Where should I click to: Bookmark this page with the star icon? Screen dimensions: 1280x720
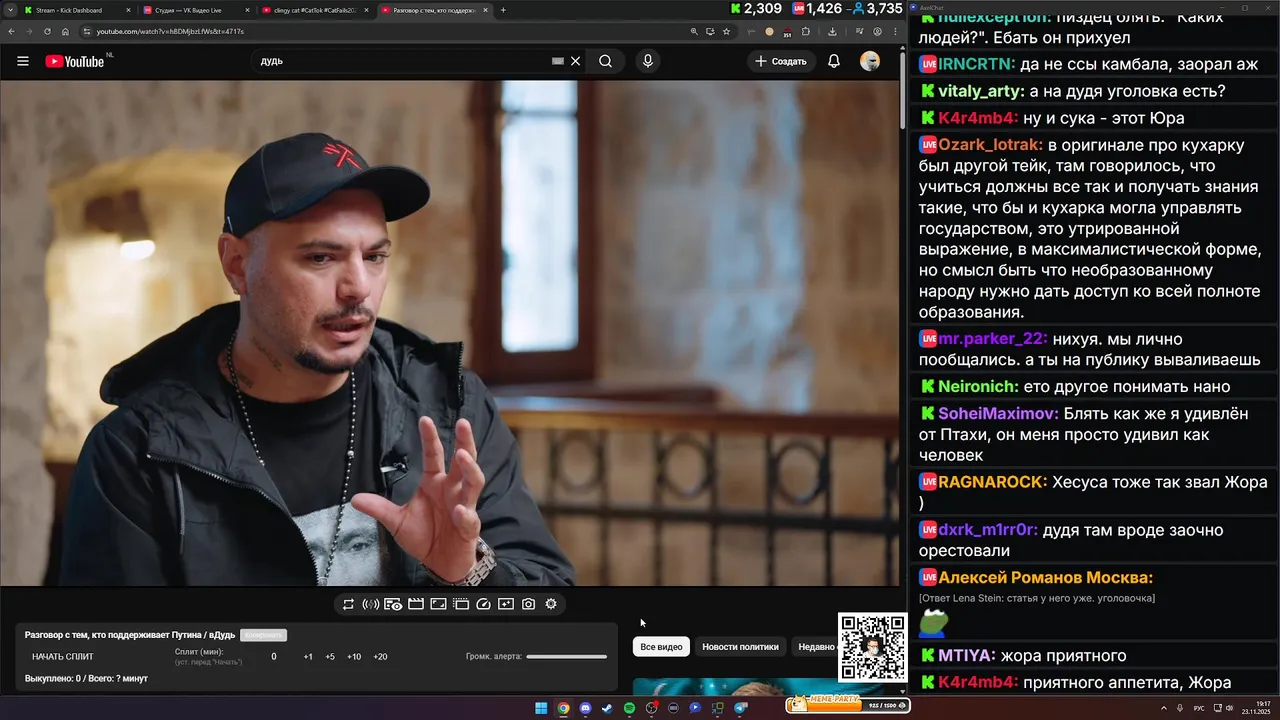point(726,31)
